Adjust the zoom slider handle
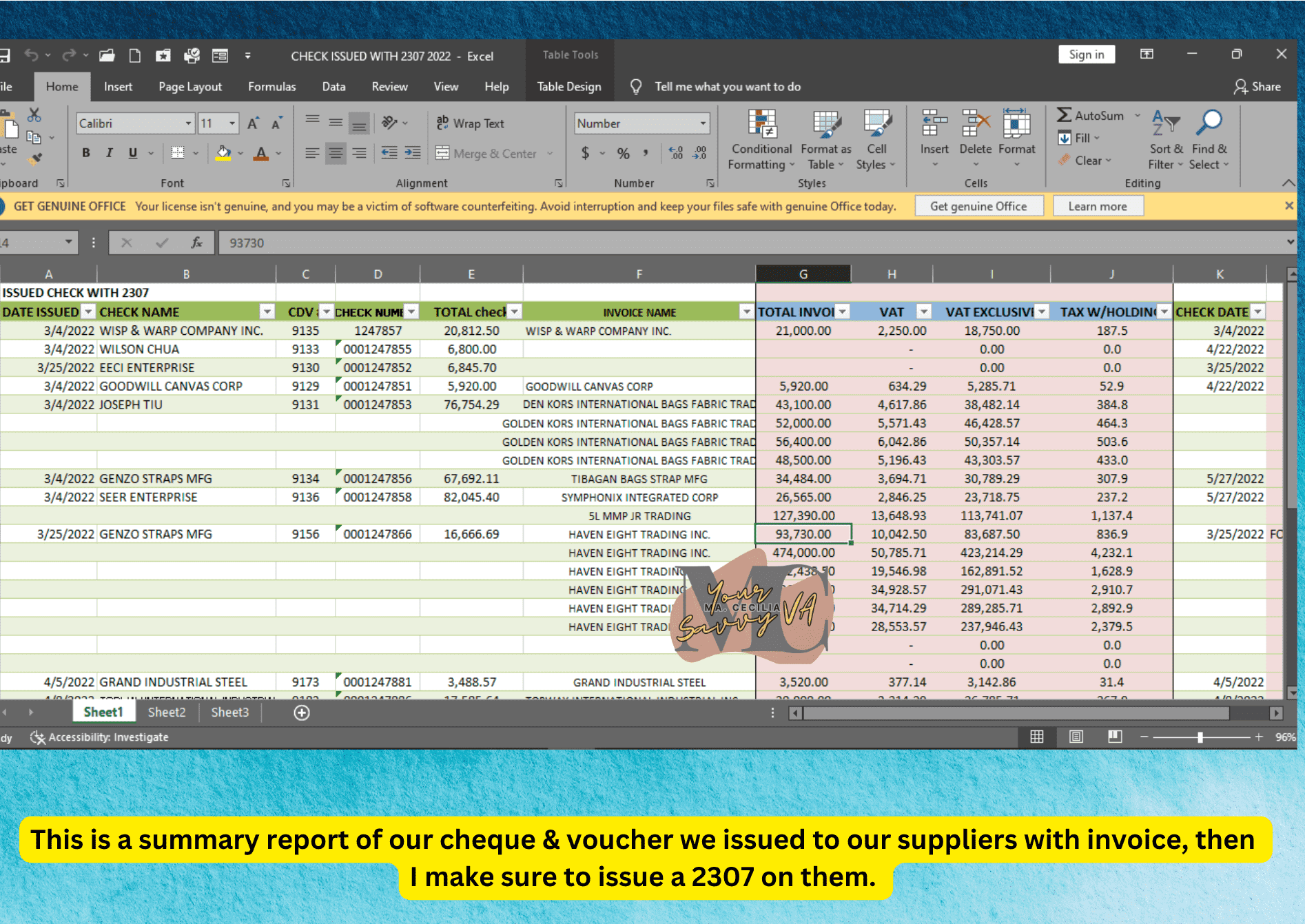The height and width of the screenshot is (924, 1305). pyautogui.click(x=1200, y=737)
